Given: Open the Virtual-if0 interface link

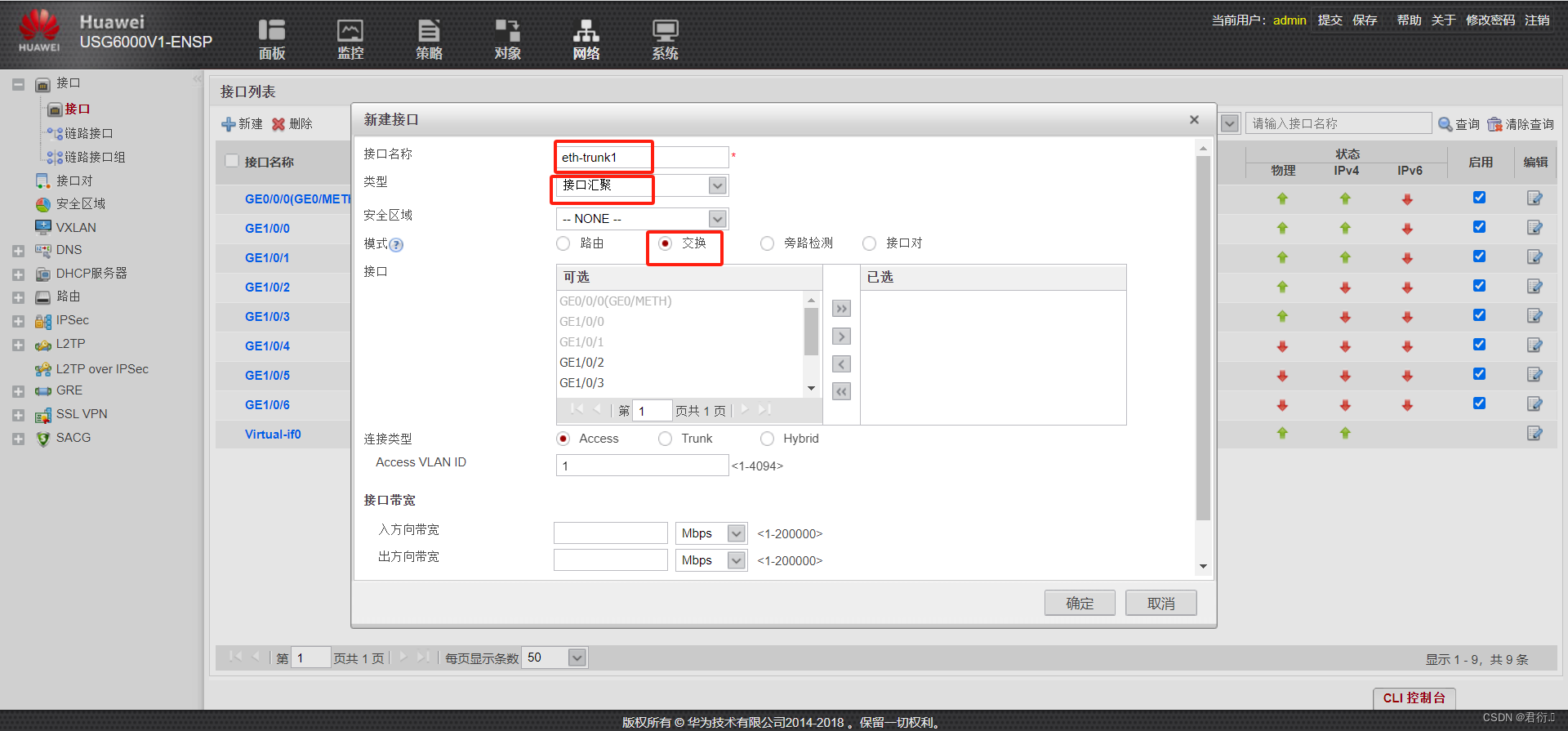Looking at the screenshot, I should [x=273, y=435].
